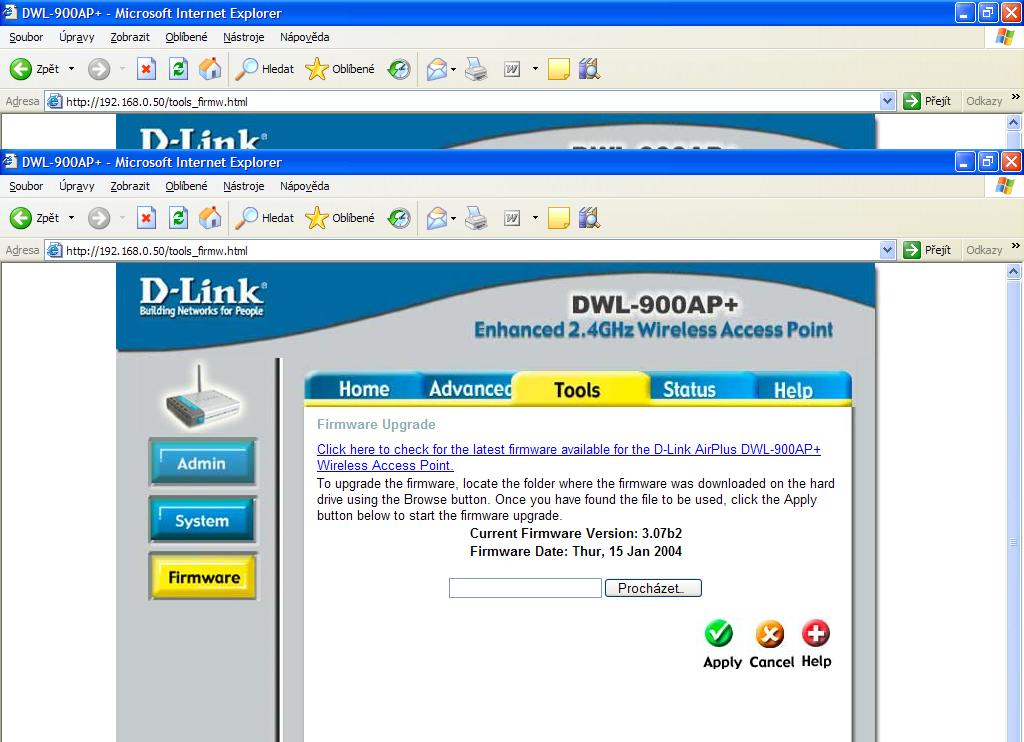Click the forward arrow in front window
Viewport: 1024px width, 742px height.
pos(99,218)
